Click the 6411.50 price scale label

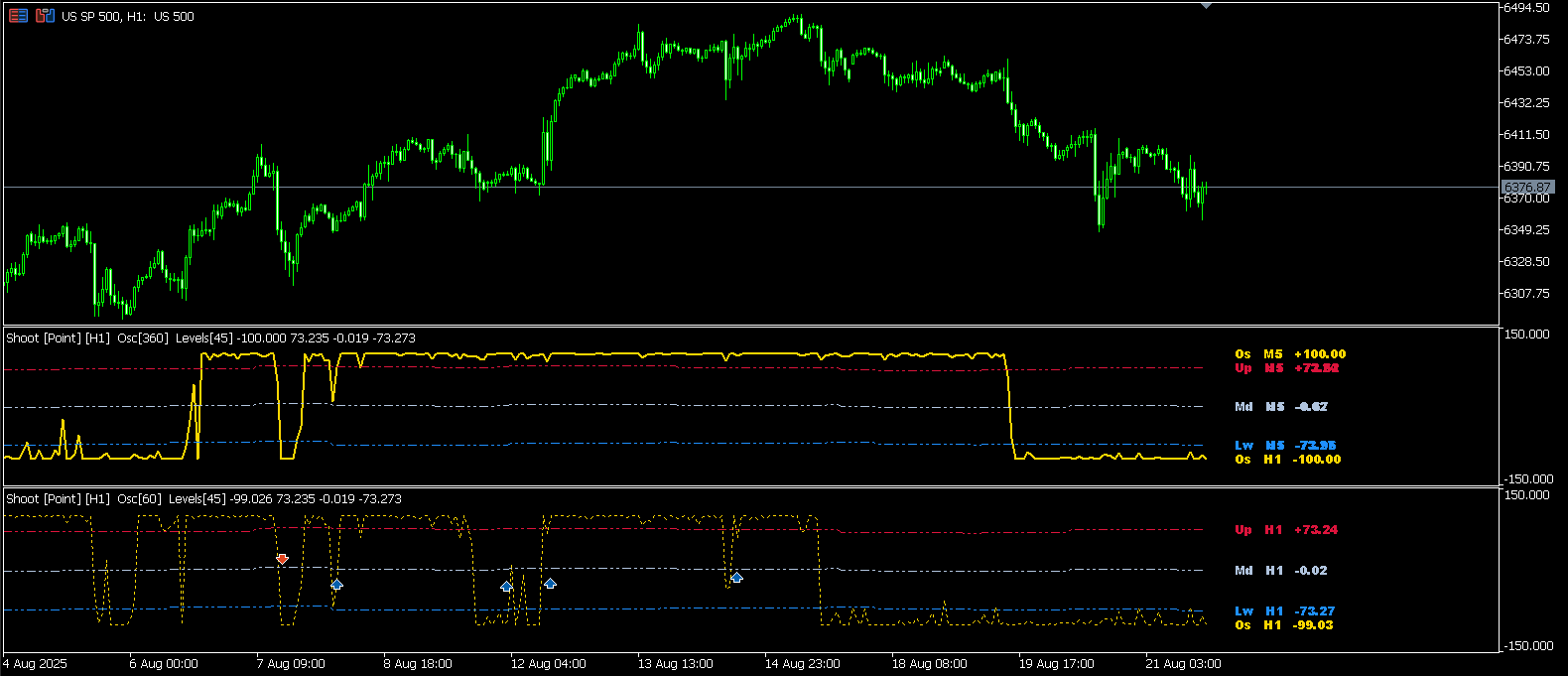pyautogui.click(x=1526, y=135)
